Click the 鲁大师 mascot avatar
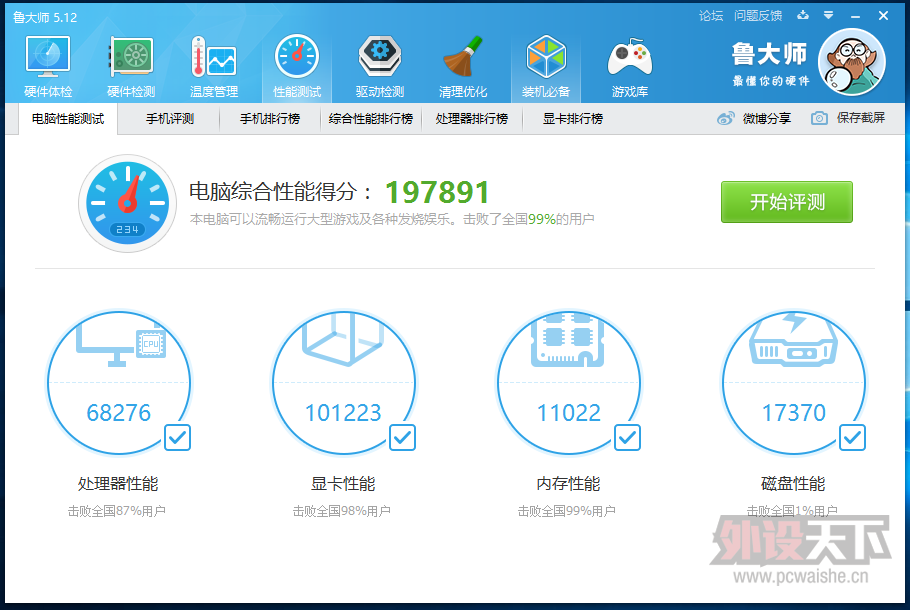The height and width of the screenshot is (610, 910). pos(851,62)
